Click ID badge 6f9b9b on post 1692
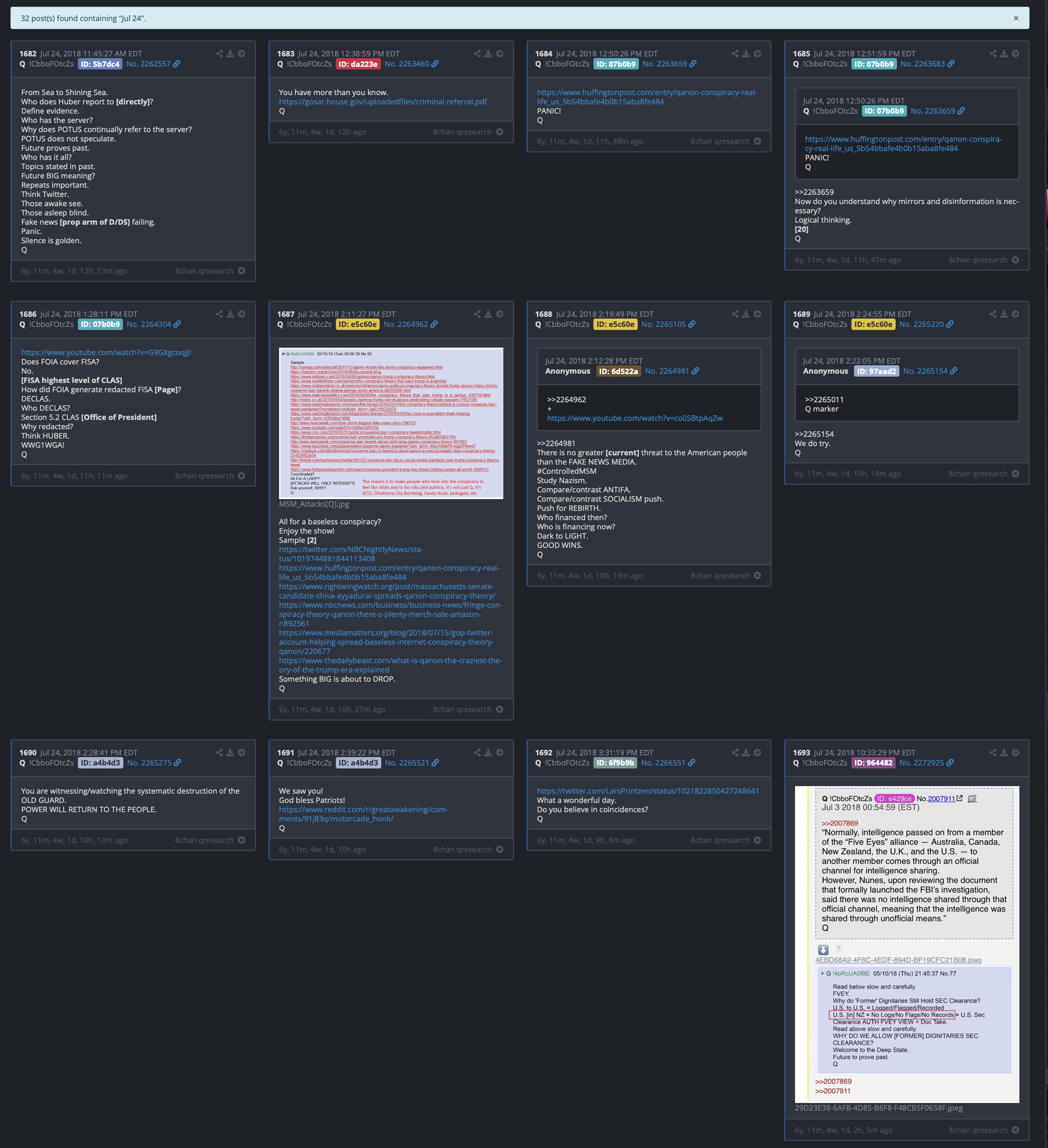The width and height of the screenshot is (1048, 1148). (x=615, y=763)
